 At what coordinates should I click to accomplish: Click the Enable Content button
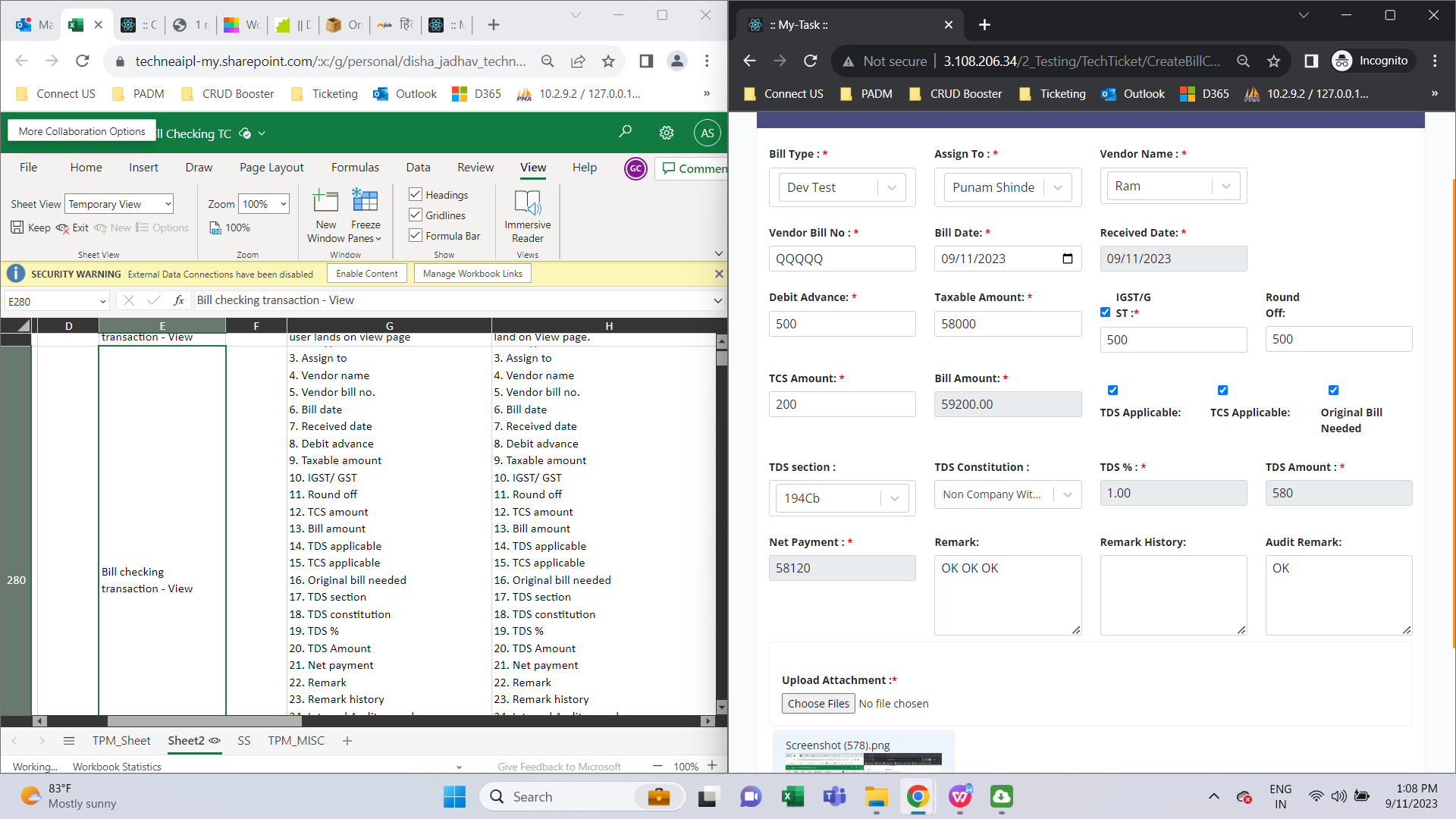coord(367,274)
